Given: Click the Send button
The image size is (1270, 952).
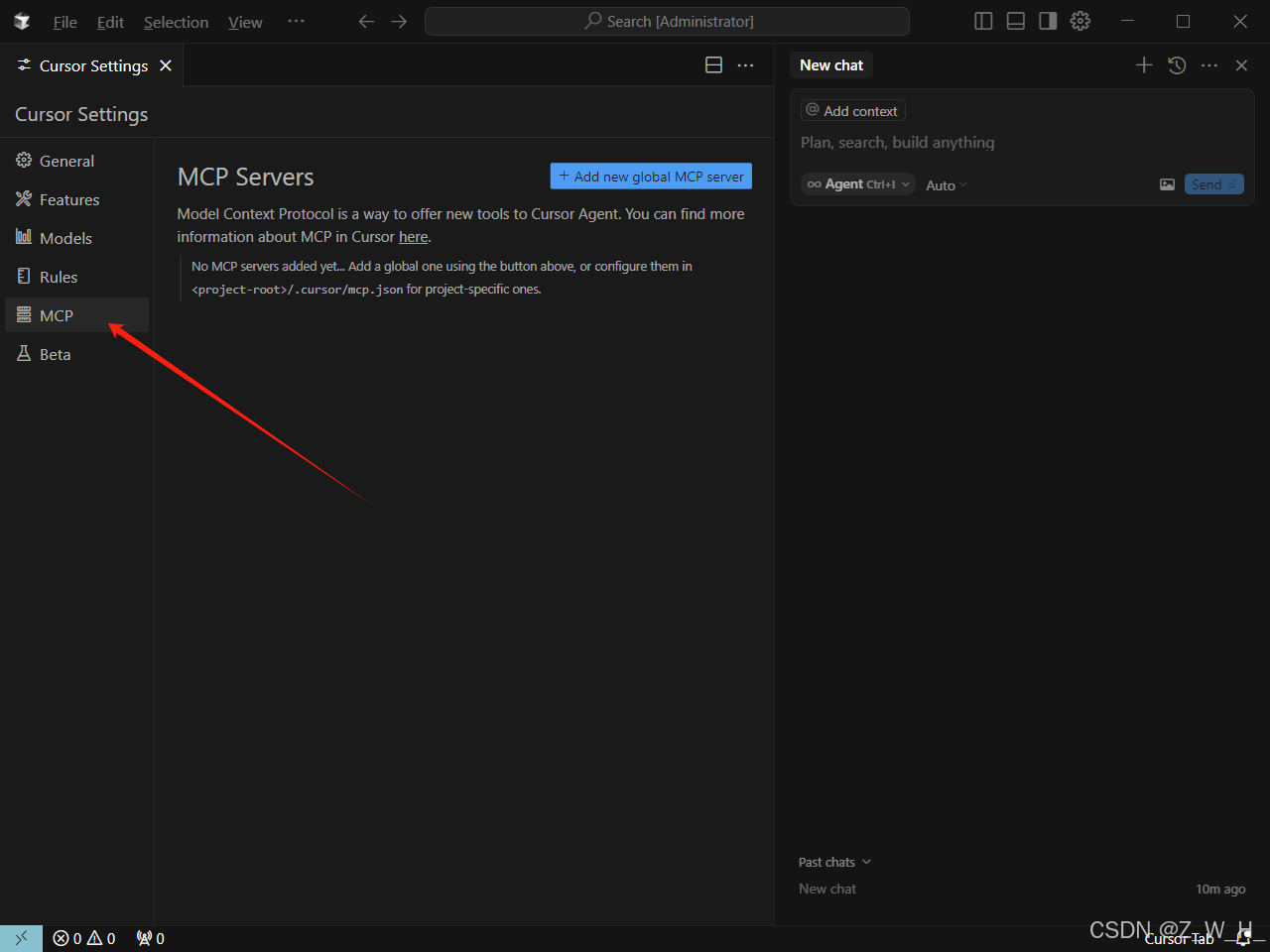Looking at the screenshot, I should [x=1213, y=184].
